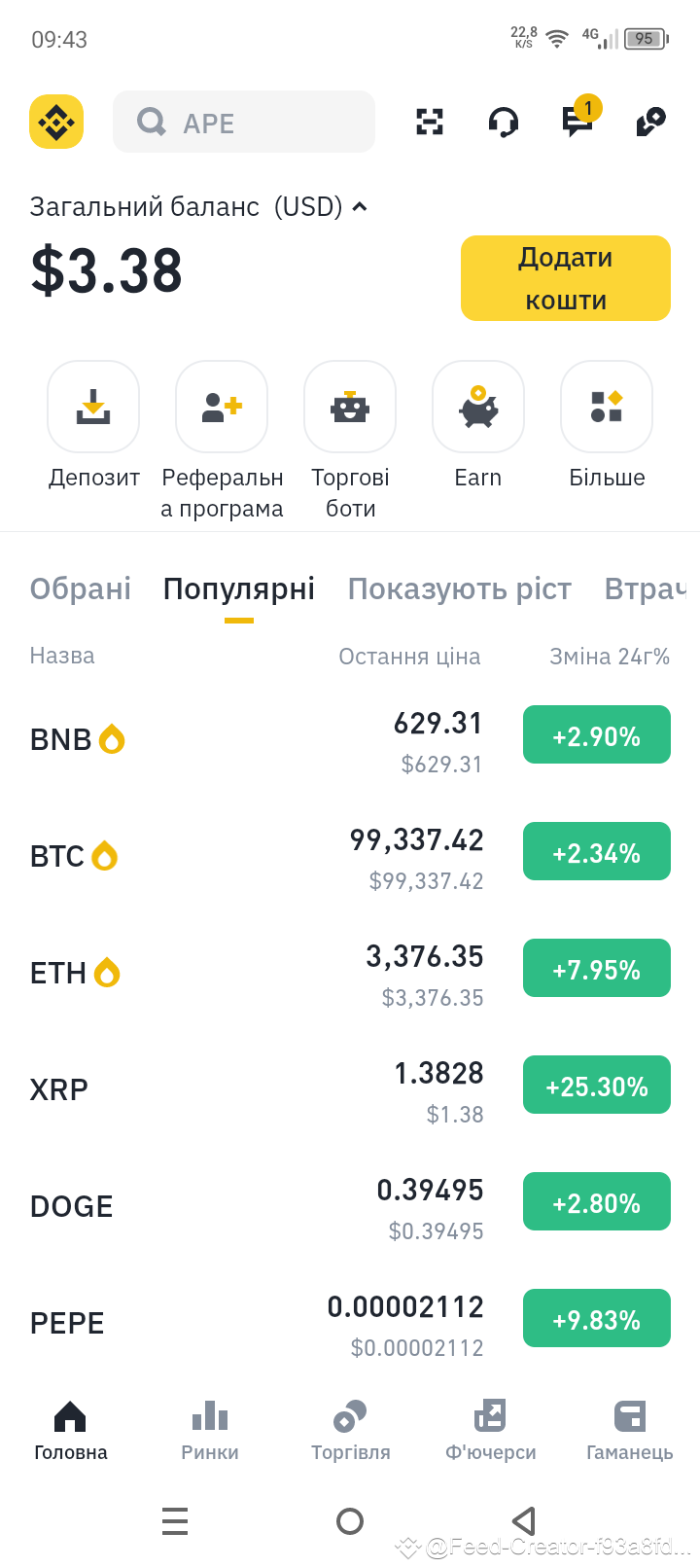Screen dimensions: 700x1568
Task: Tap the Додати кошти button
Action: coord(566,278)
